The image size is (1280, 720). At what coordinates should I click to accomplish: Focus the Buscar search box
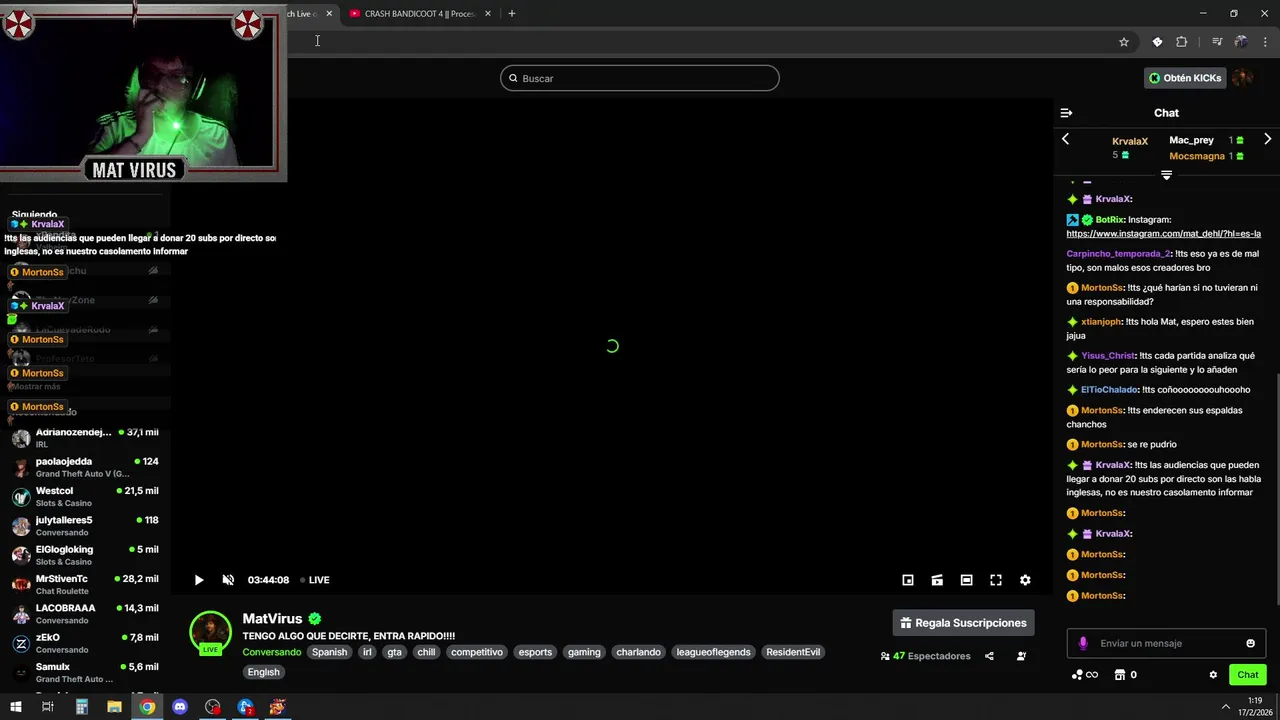pos(640,78)
